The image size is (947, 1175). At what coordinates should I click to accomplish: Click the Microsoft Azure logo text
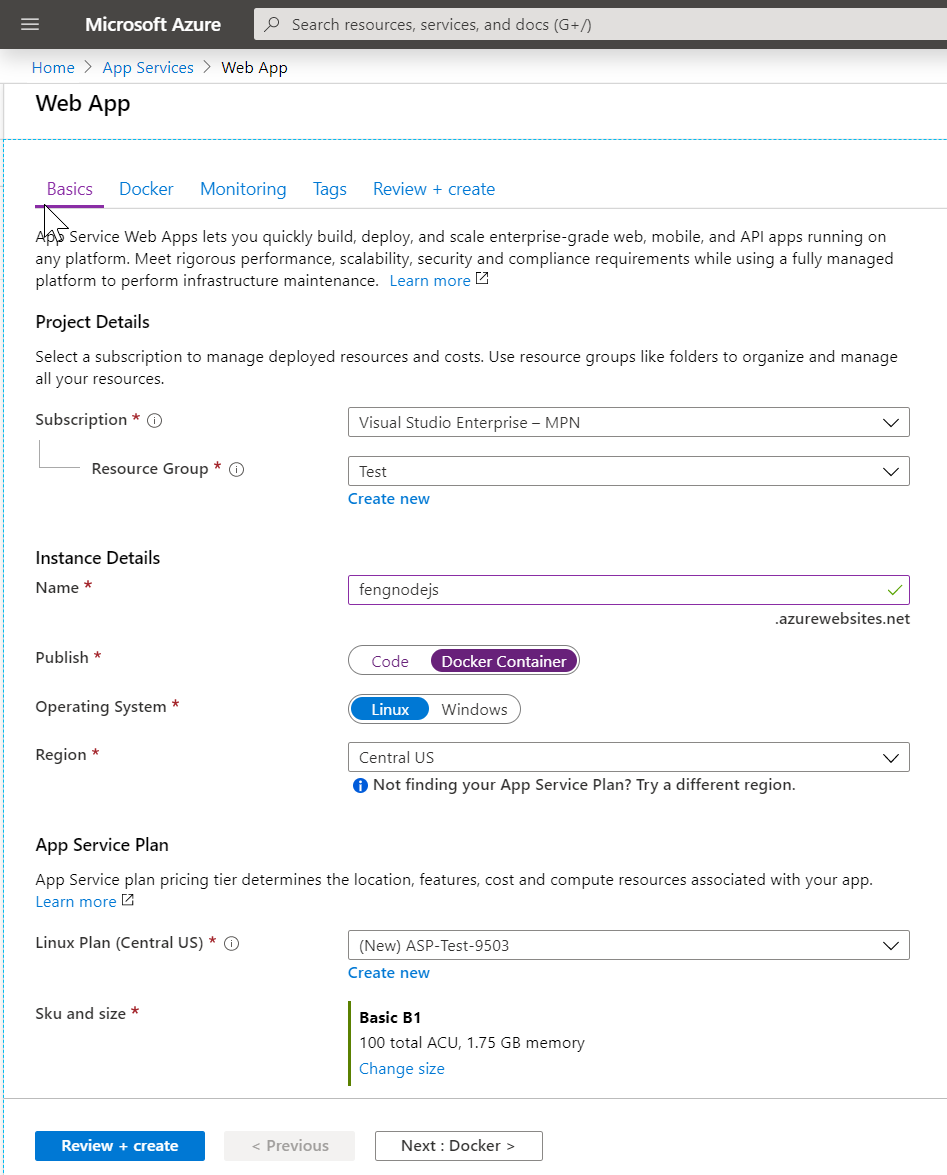153,25
